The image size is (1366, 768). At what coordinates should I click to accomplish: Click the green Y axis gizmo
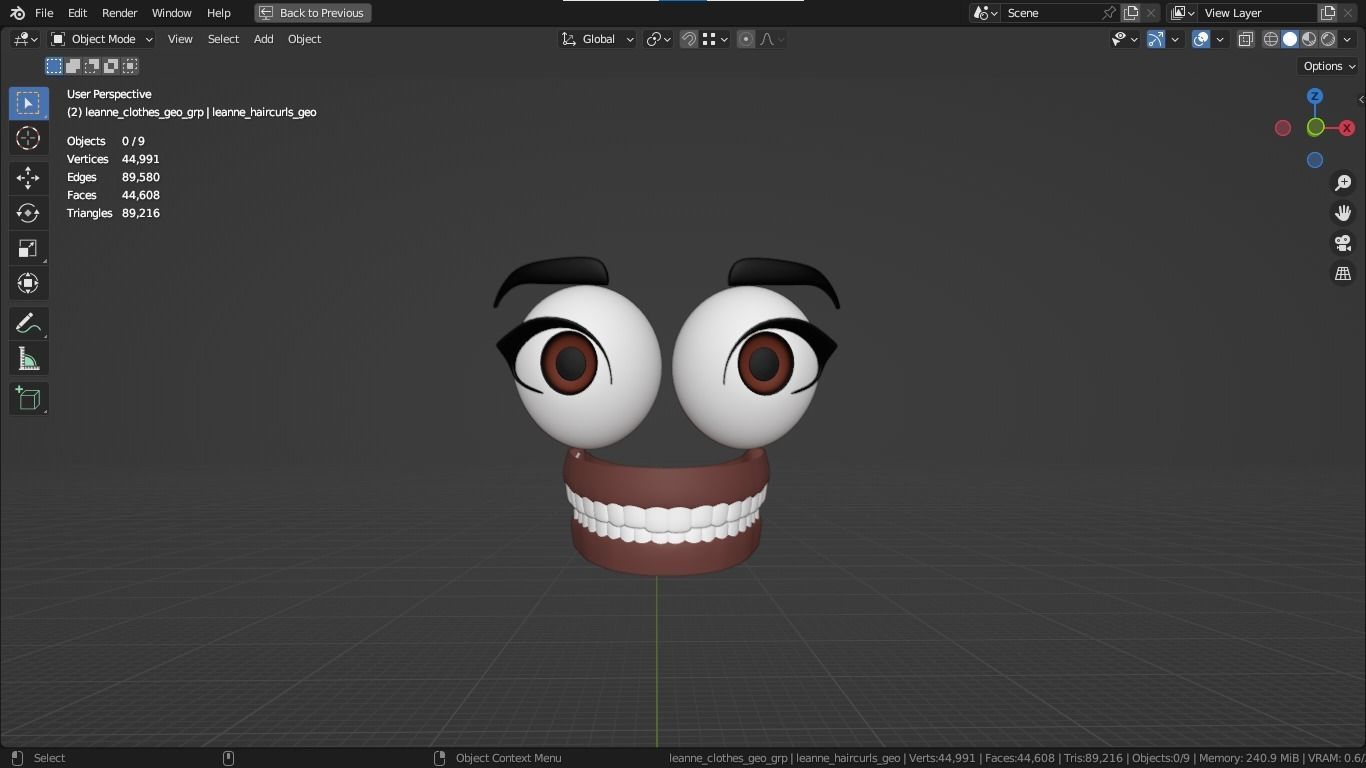[1316, 127]
